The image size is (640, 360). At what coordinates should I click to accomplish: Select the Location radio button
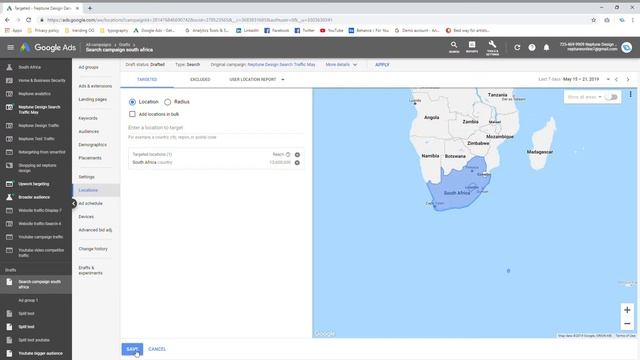coord(132,102)
